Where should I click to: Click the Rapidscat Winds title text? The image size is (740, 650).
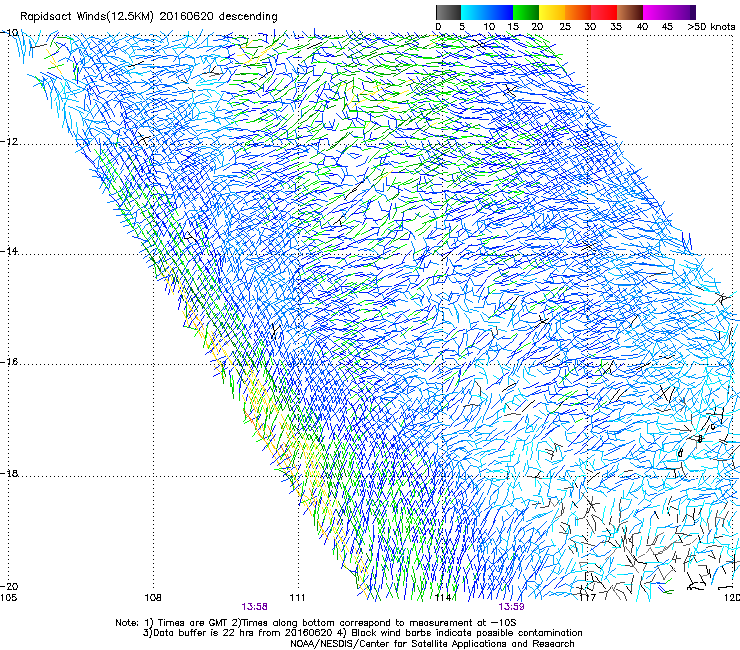pos(149,16)
